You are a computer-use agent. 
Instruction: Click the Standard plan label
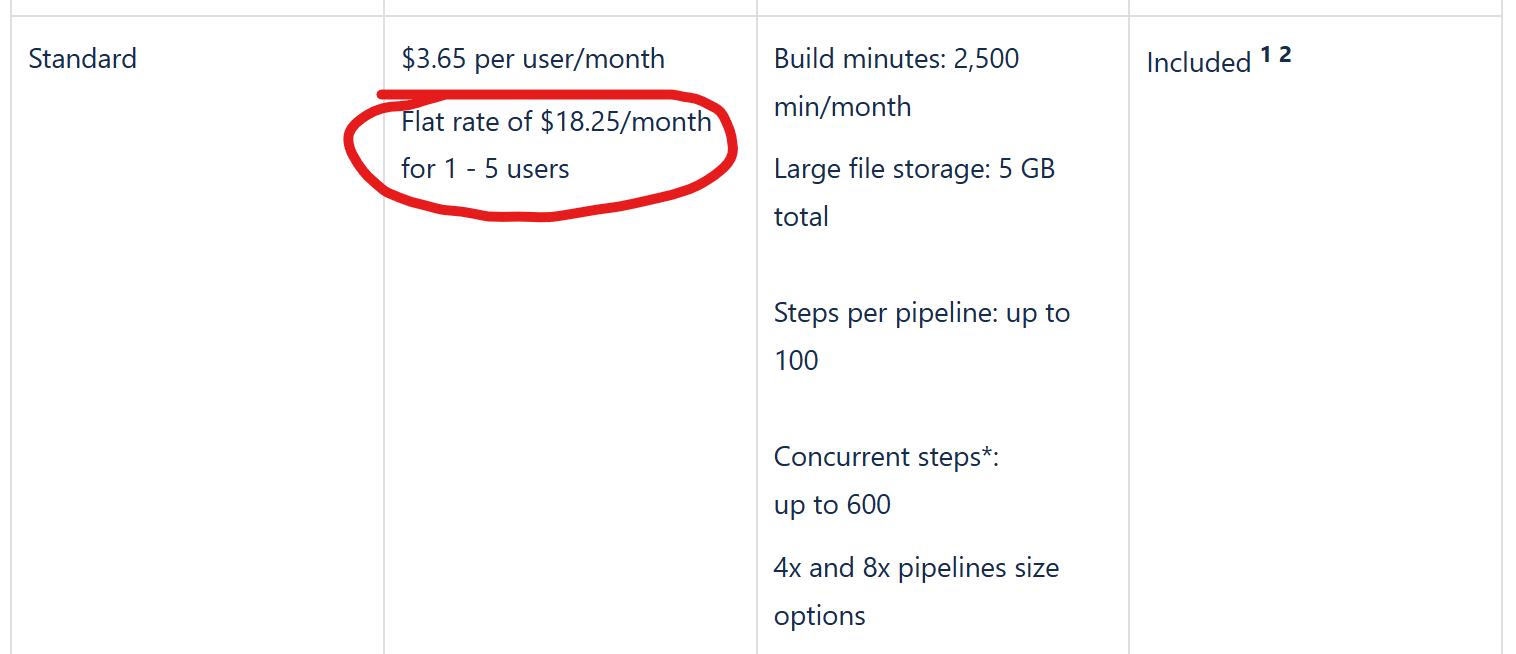point(82,59)
